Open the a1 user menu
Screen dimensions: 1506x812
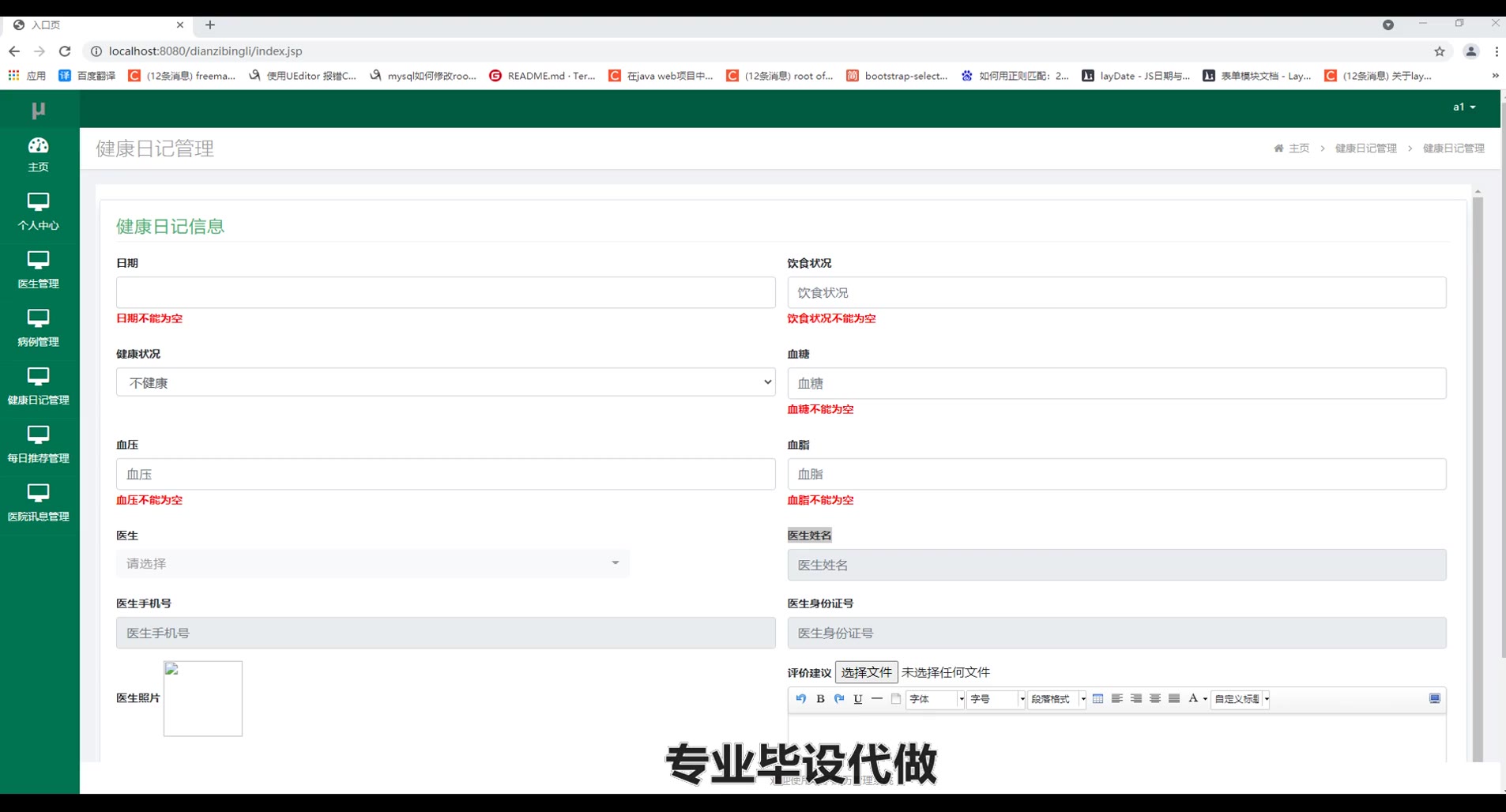click(1464, 107)
